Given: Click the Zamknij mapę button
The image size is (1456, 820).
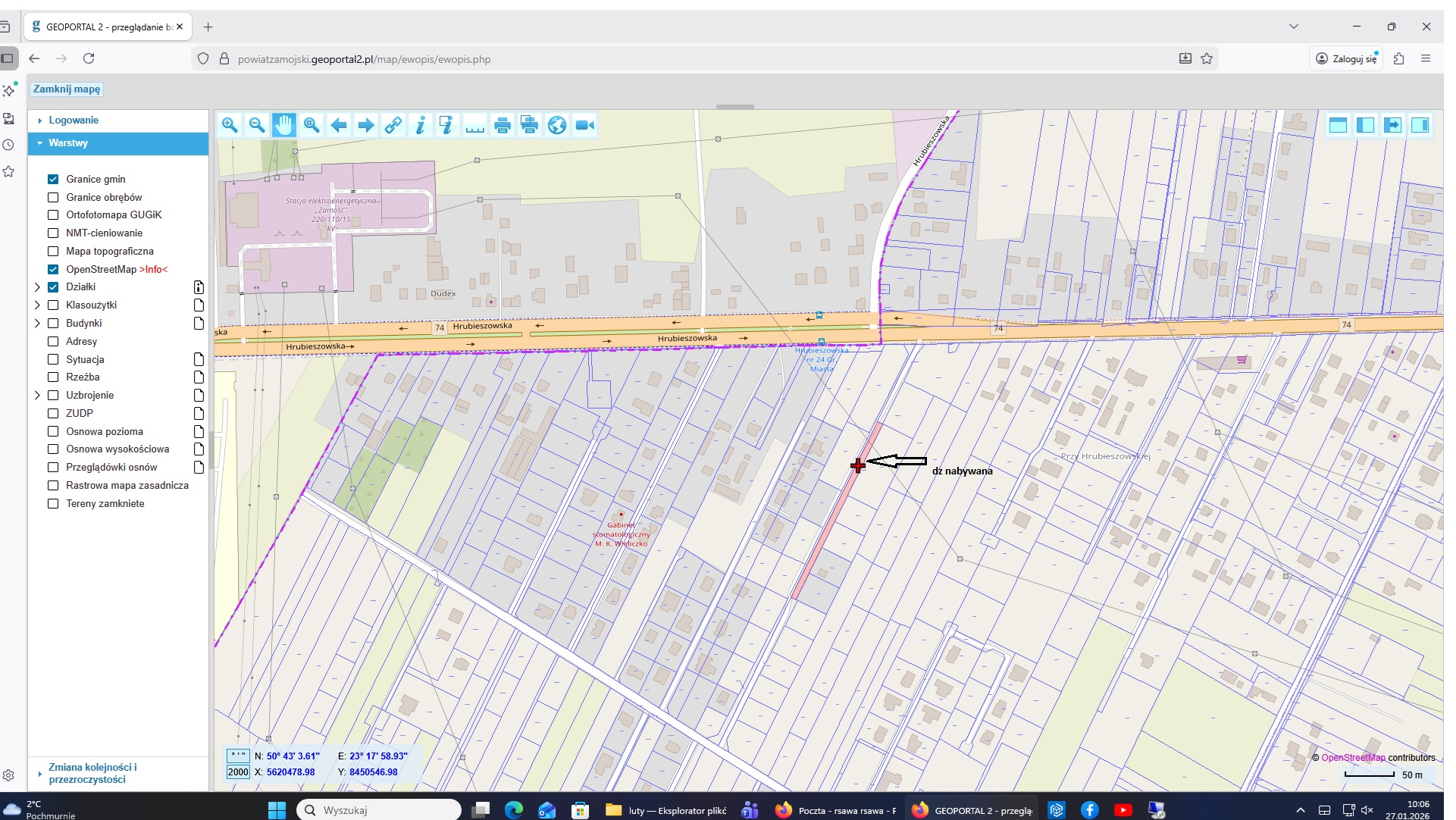Looking at the screenshot, I should pos(67,89).
